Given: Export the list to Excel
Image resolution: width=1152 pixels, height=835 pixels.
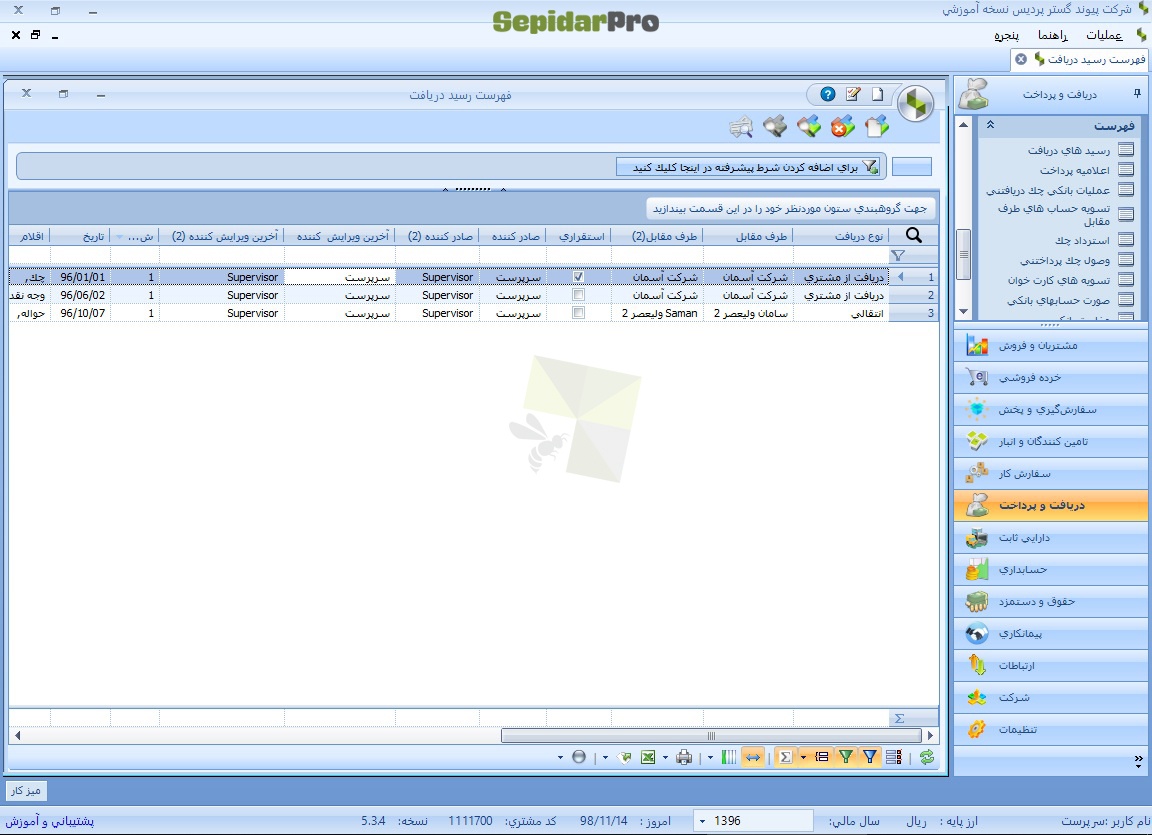Looking at the screenshot, I should point(648,757).
